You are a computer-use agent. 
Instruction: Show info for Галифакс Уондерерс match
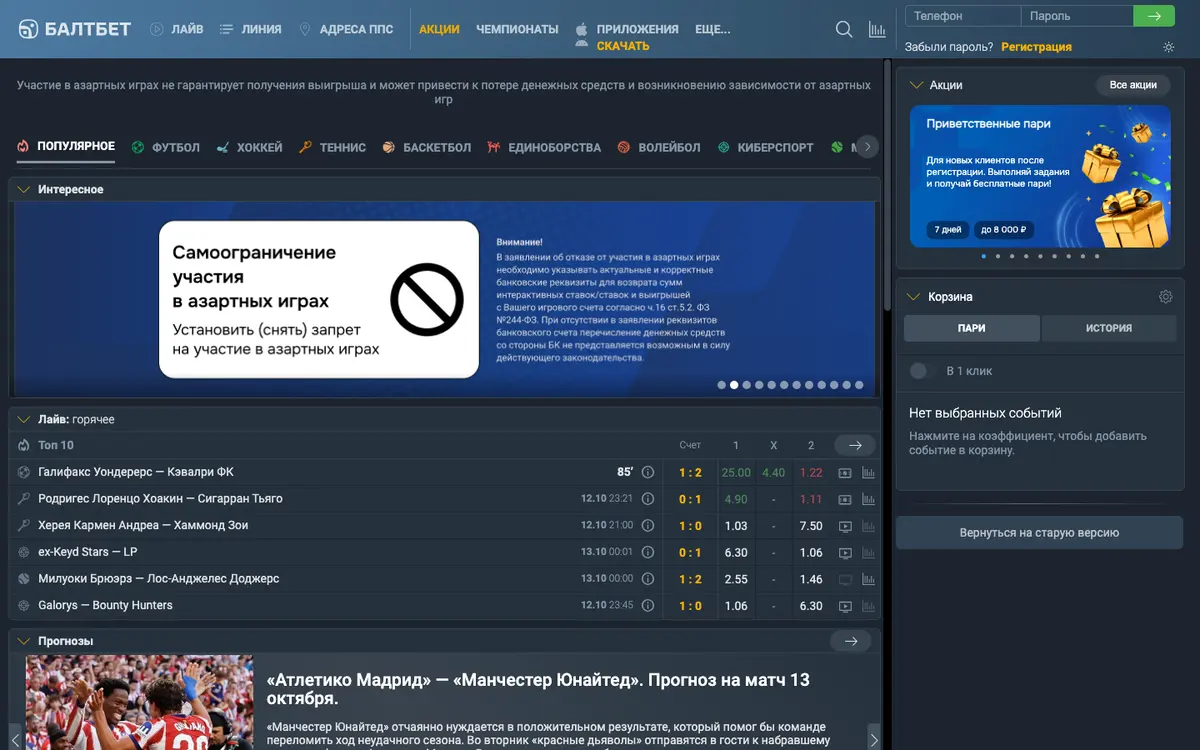pyautogui.click(x=647, y=472)
